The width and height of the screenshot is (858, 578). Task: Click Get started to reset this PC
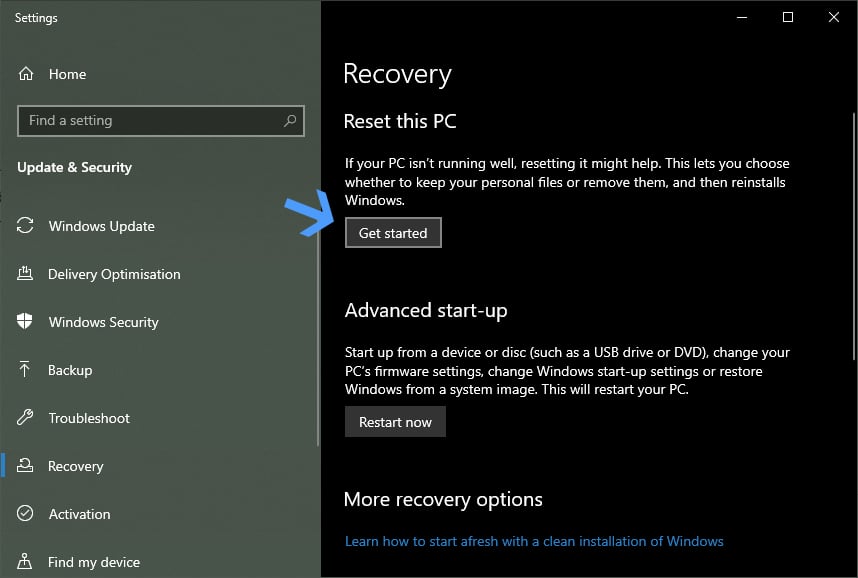point(393,232)
